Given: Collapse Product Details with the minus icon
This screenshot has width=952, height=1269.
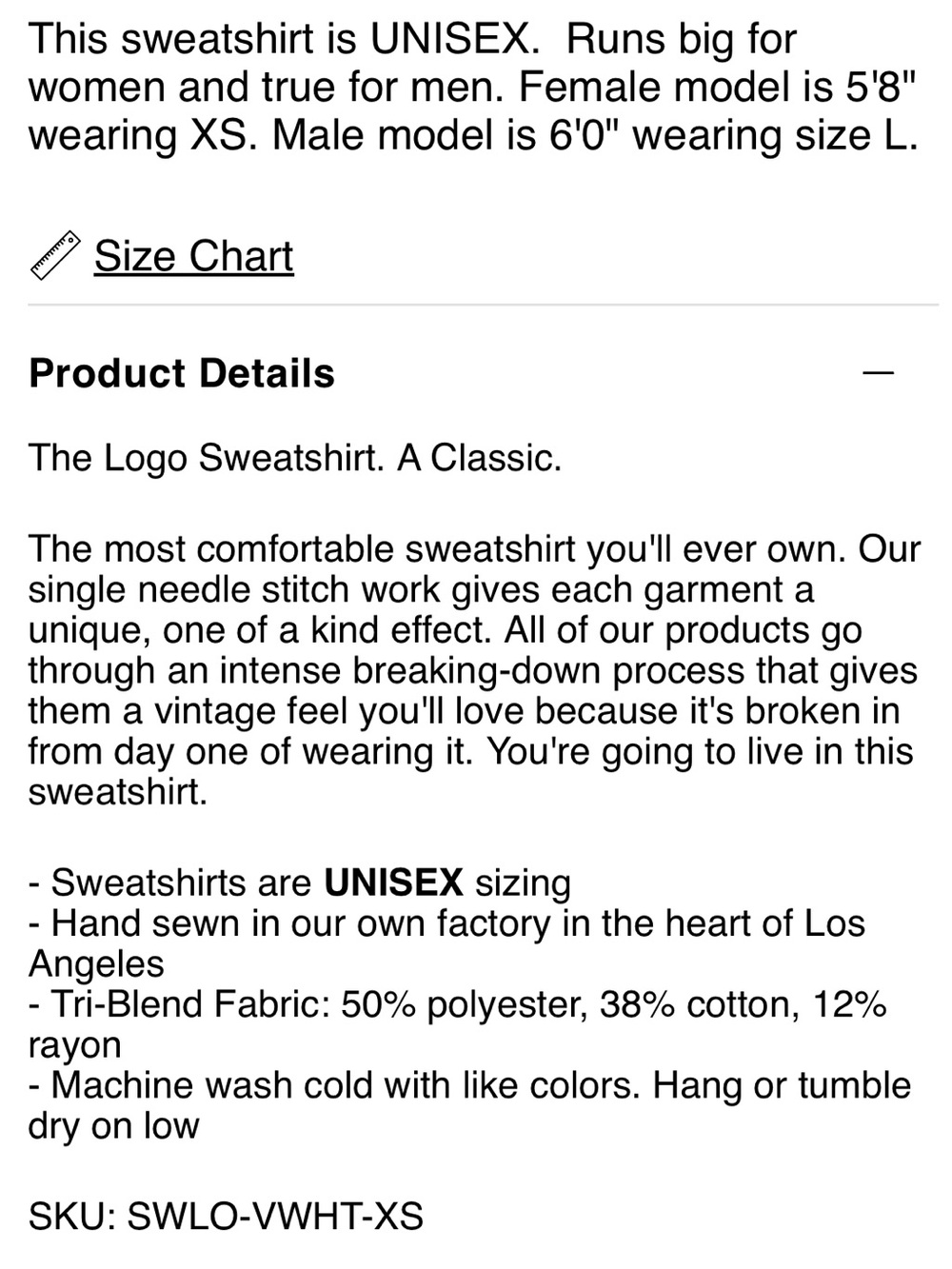Looking at the screenshot, I should click(x=878, y=373).
